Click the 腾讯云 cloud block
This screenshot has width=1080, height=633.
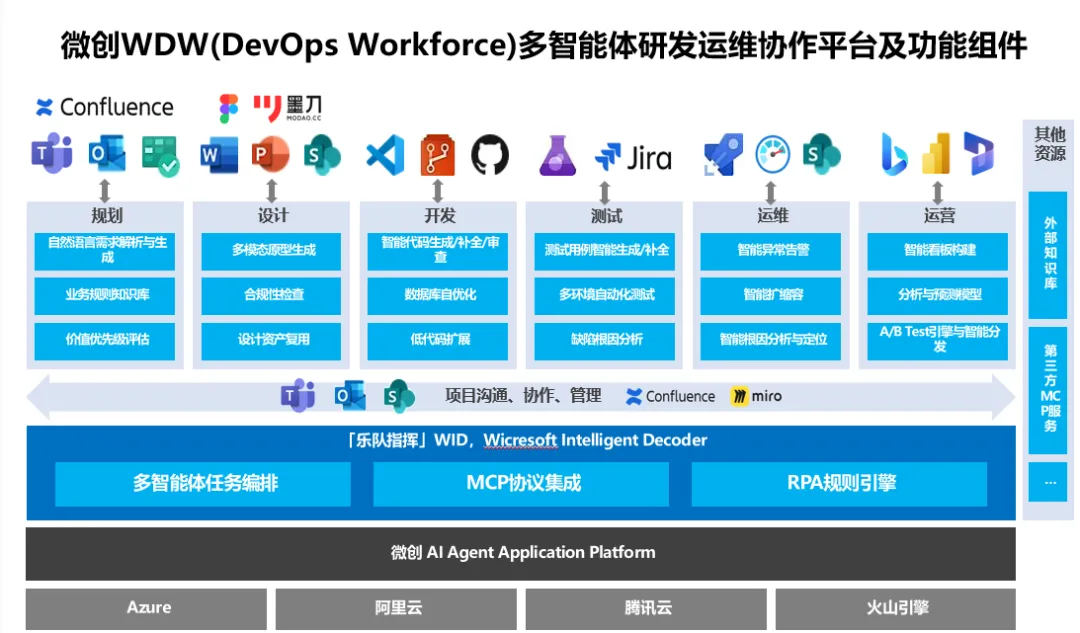click(x=646, y=609)
